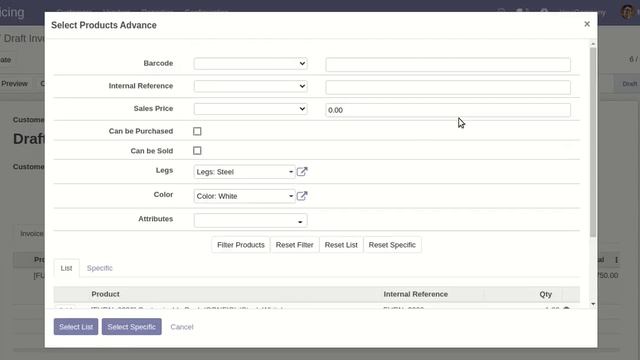This screenshot has width=640, height=360.
Task: Click the Preview button in background invoice
Action: (x=14, y=84)
